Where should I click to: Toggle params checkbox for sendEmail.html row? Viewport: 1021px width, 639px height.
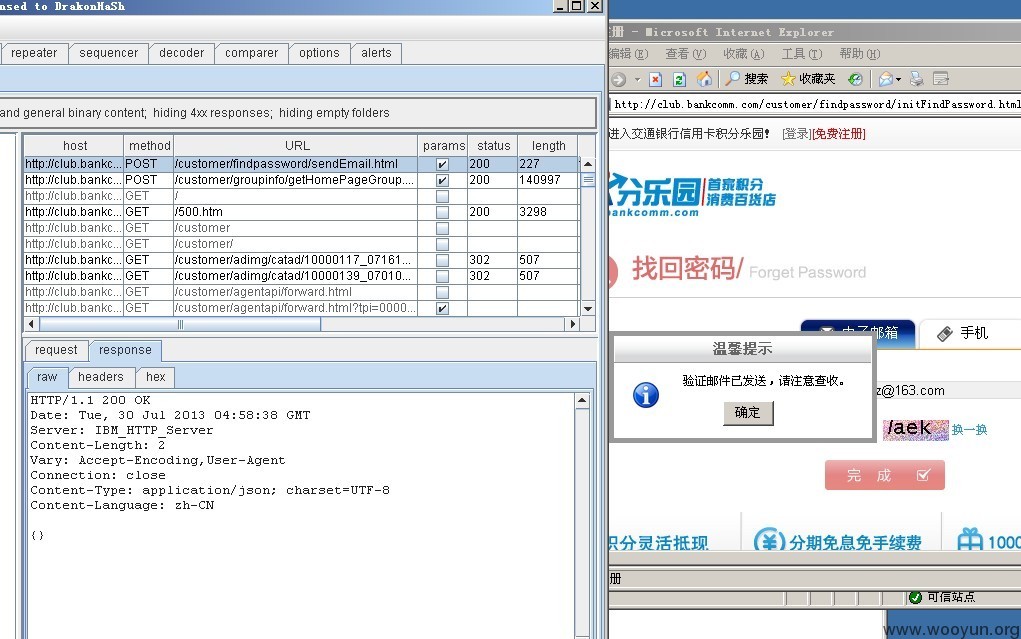point(442,164)
